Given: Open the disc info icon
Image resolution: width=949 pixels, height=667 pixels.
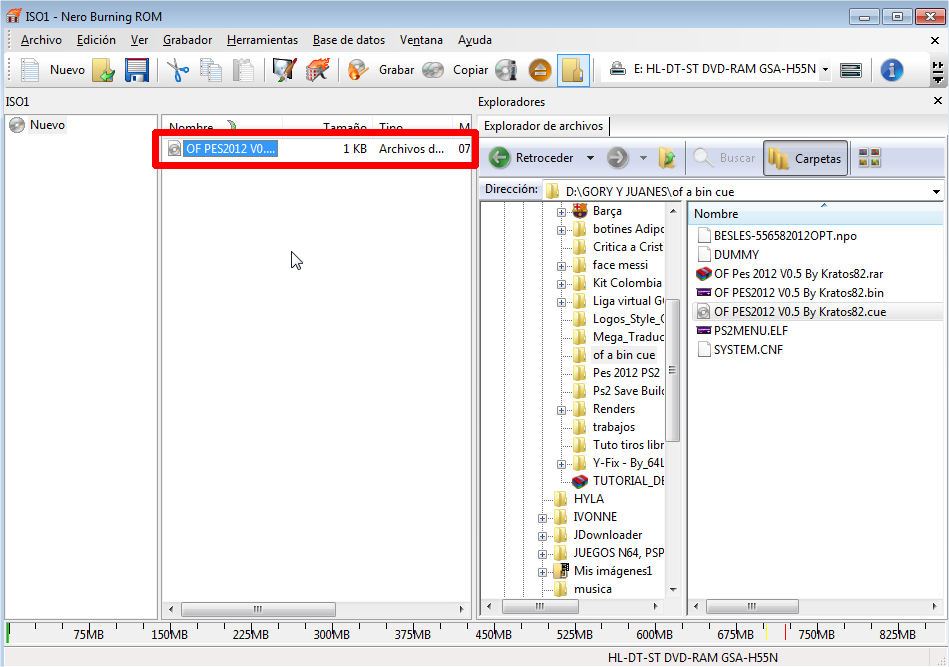Looking at the screenshot, I should [x=506, y=70].
